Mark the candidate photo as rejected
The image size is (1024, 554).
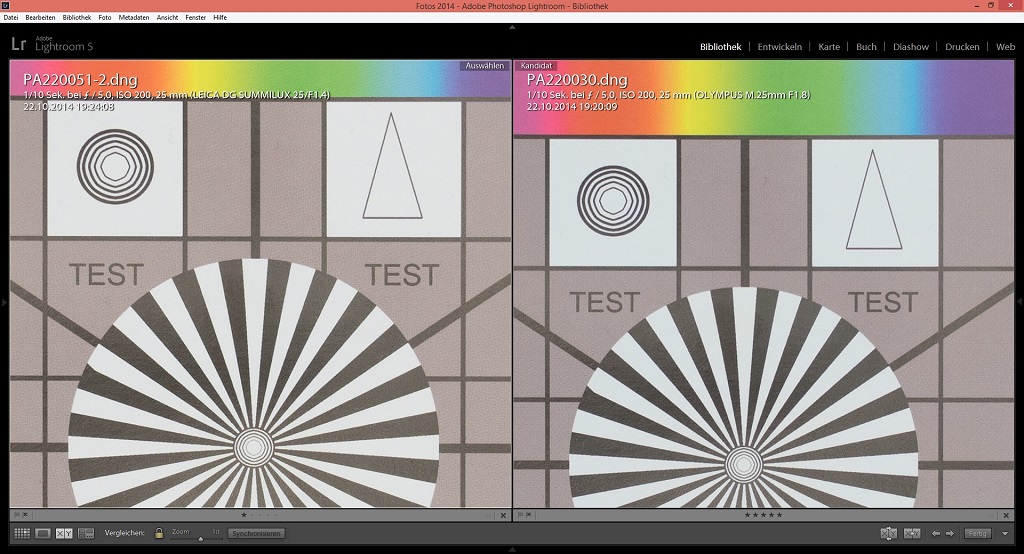(x=528, y=515)
